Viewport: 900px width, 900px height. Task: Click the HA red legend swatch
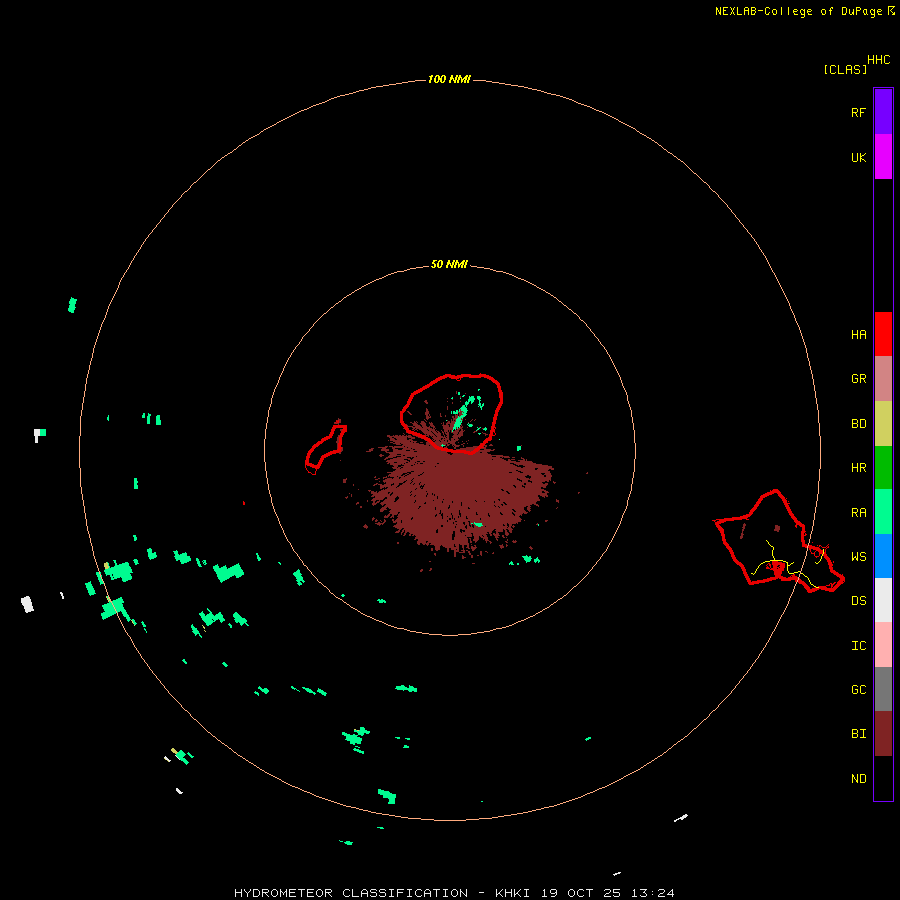coord(883,334)
